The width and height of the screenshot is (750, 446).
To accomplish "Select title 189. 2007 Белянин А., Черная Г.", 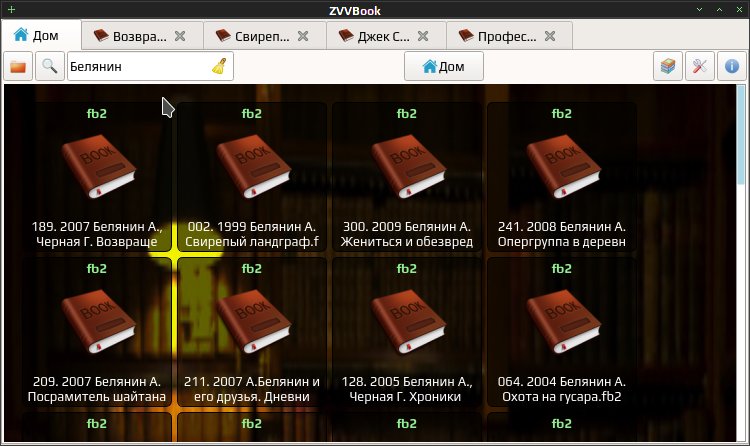I will [x=97, y=234].
